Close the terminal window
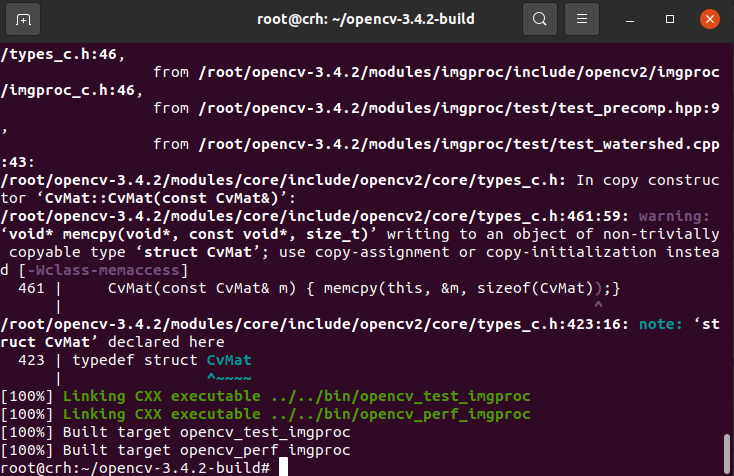Image resolution: width=734 pixels, height=476 pixels. coord(710,19)
